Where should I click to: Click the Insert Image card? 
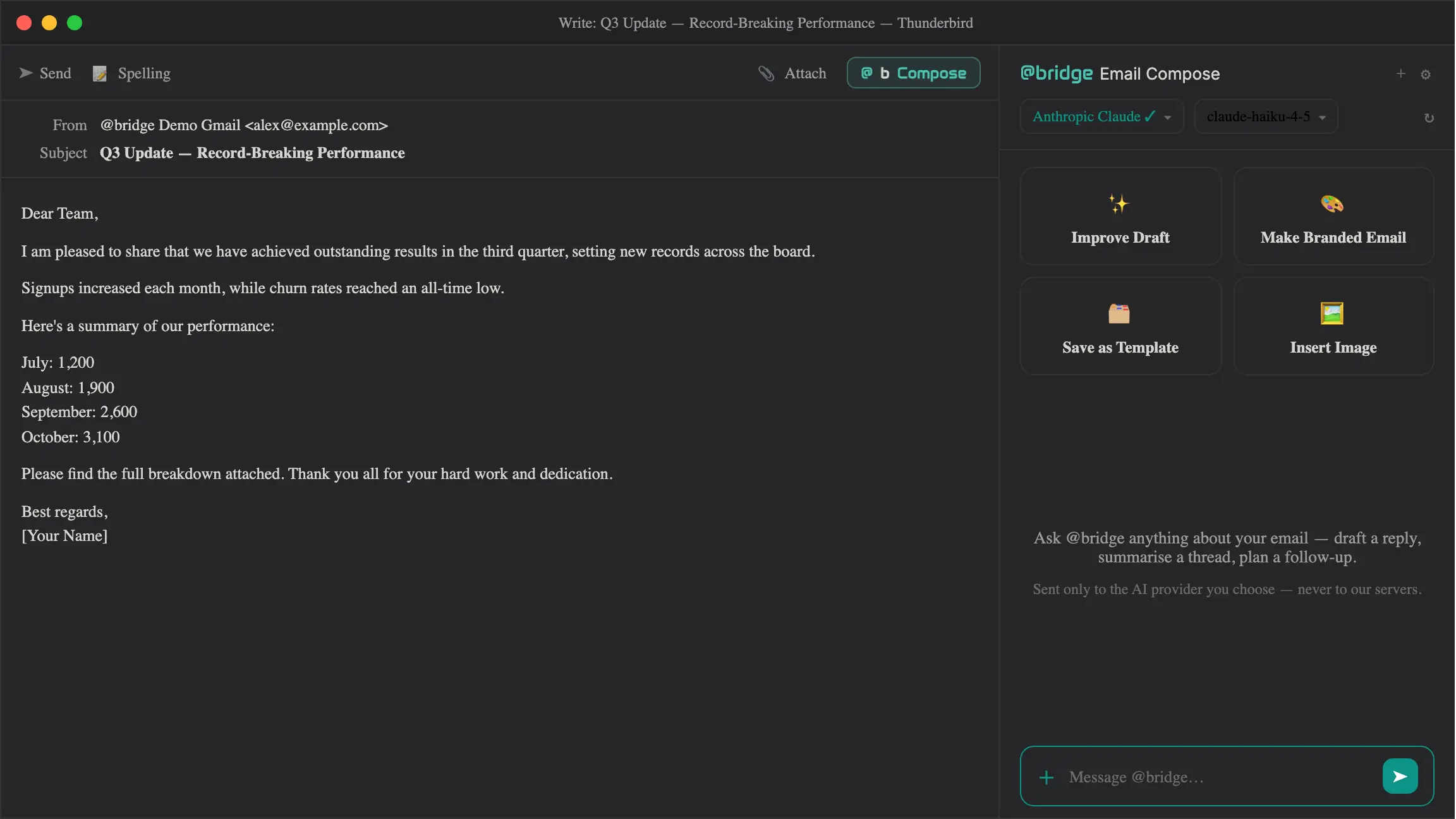[x=1333, y=326]
